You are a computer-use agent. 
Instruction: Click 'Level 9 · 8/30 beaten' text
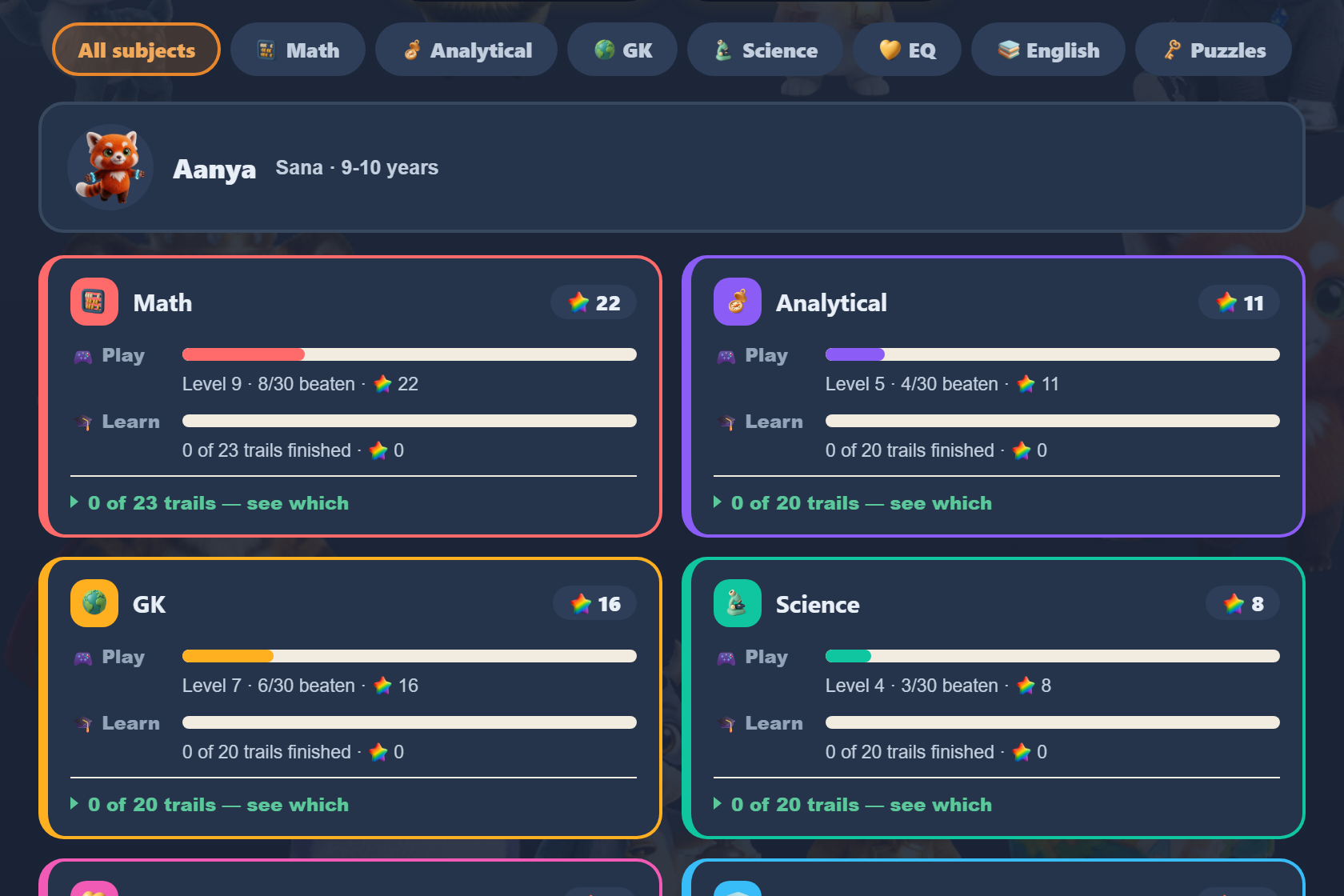tap(269, 384)
